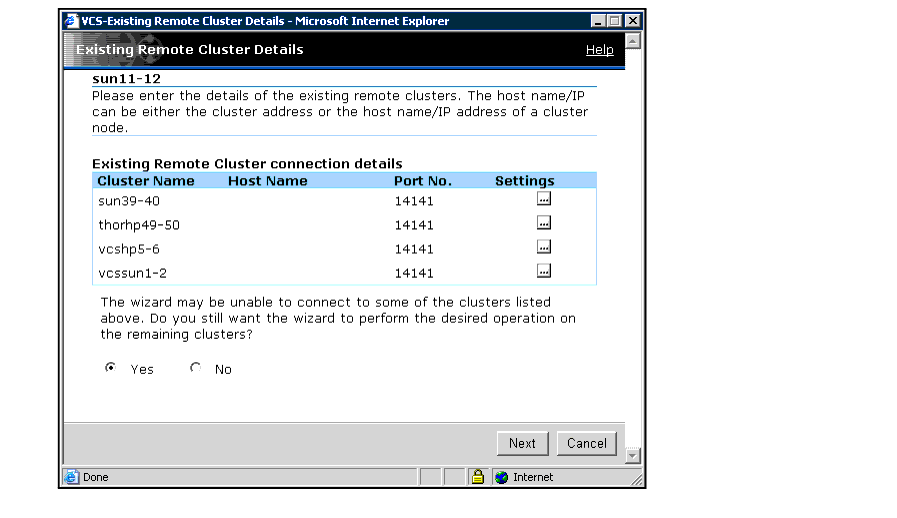Maximize the Internet Explorer window
Screen dimensions: 897x518
pos(615,21)
